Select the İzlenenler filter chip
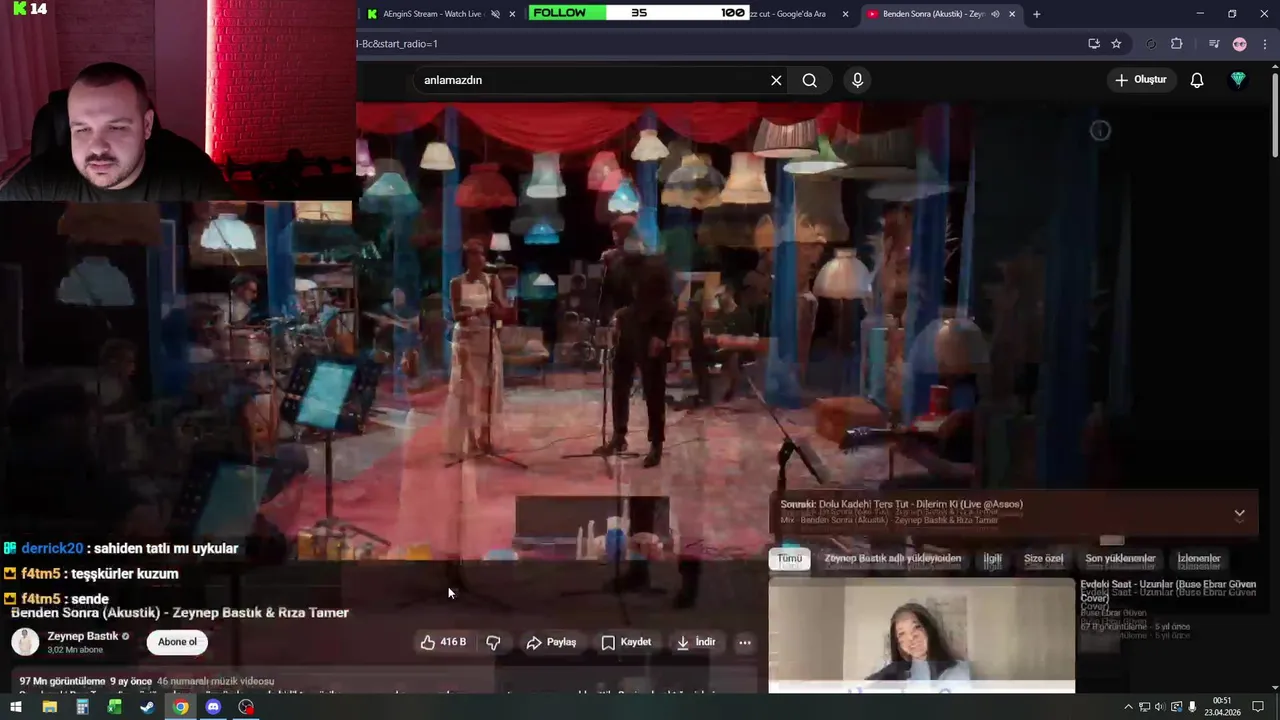Screen dimensions: 1280x720 click(1199, 559)
